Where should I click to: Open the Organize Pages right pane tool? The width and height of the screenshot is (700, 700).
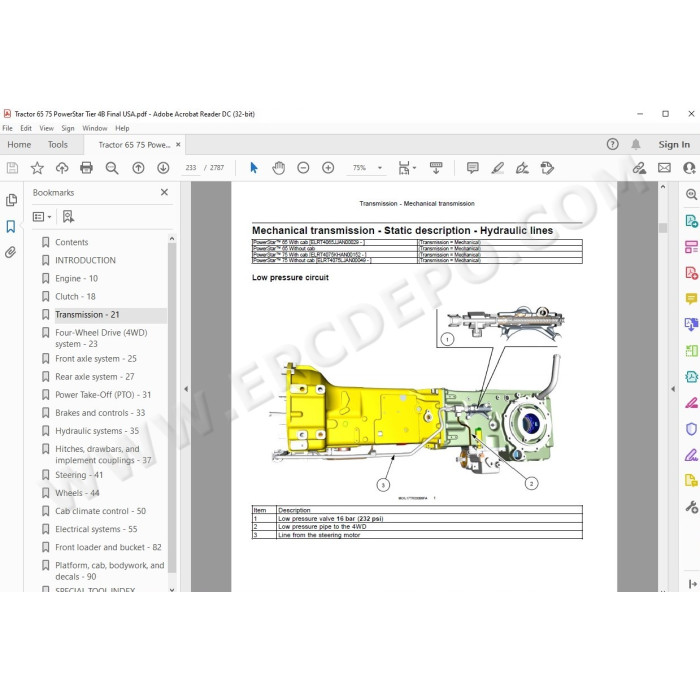(x=691, y=246)
